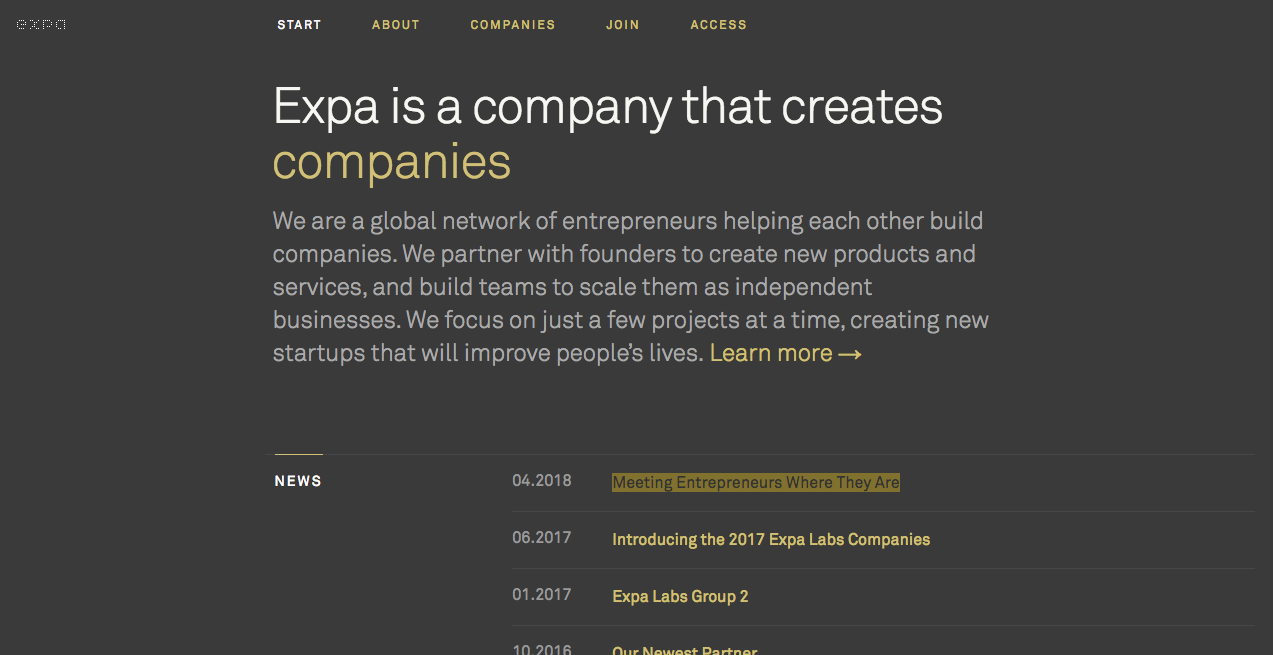Click the 04.2018 news date
Screen dimensions: 1273x655
(x=542, y=481)
